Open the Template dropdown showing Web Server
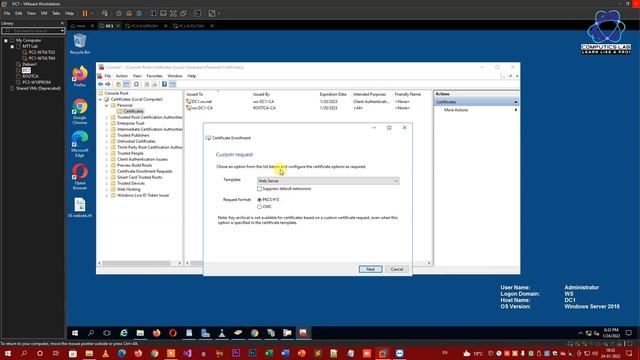 (328, 180)
